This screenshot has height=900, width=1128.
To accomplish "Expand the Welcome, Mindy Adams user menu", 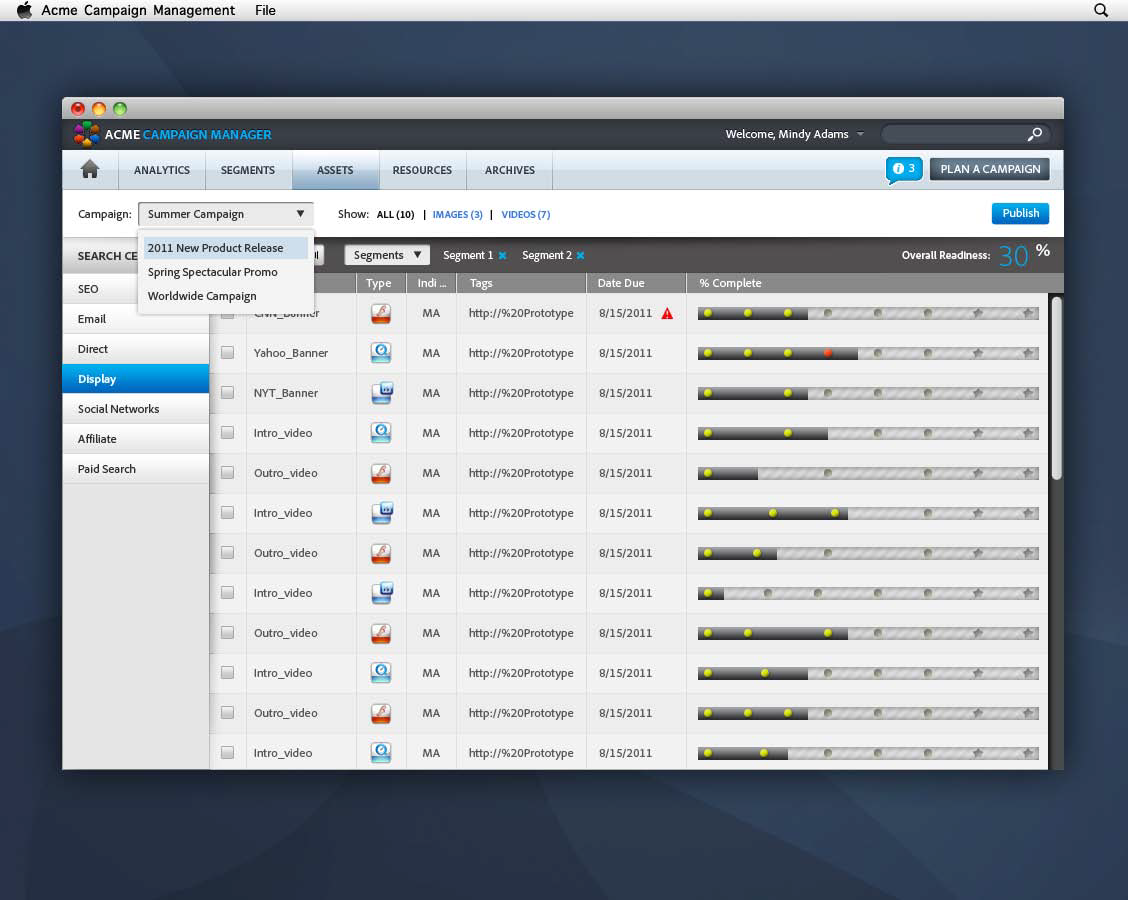I will click(x=794, y=134).
